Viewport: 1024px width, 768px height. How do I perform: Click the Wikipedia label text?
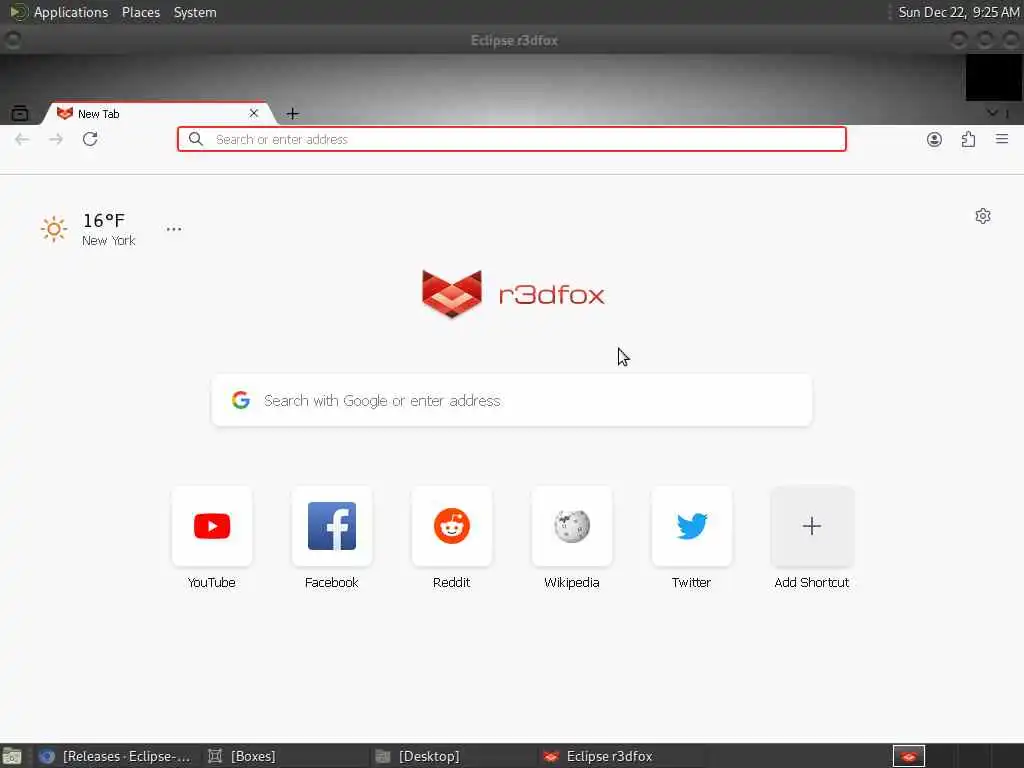coord(572,583)
